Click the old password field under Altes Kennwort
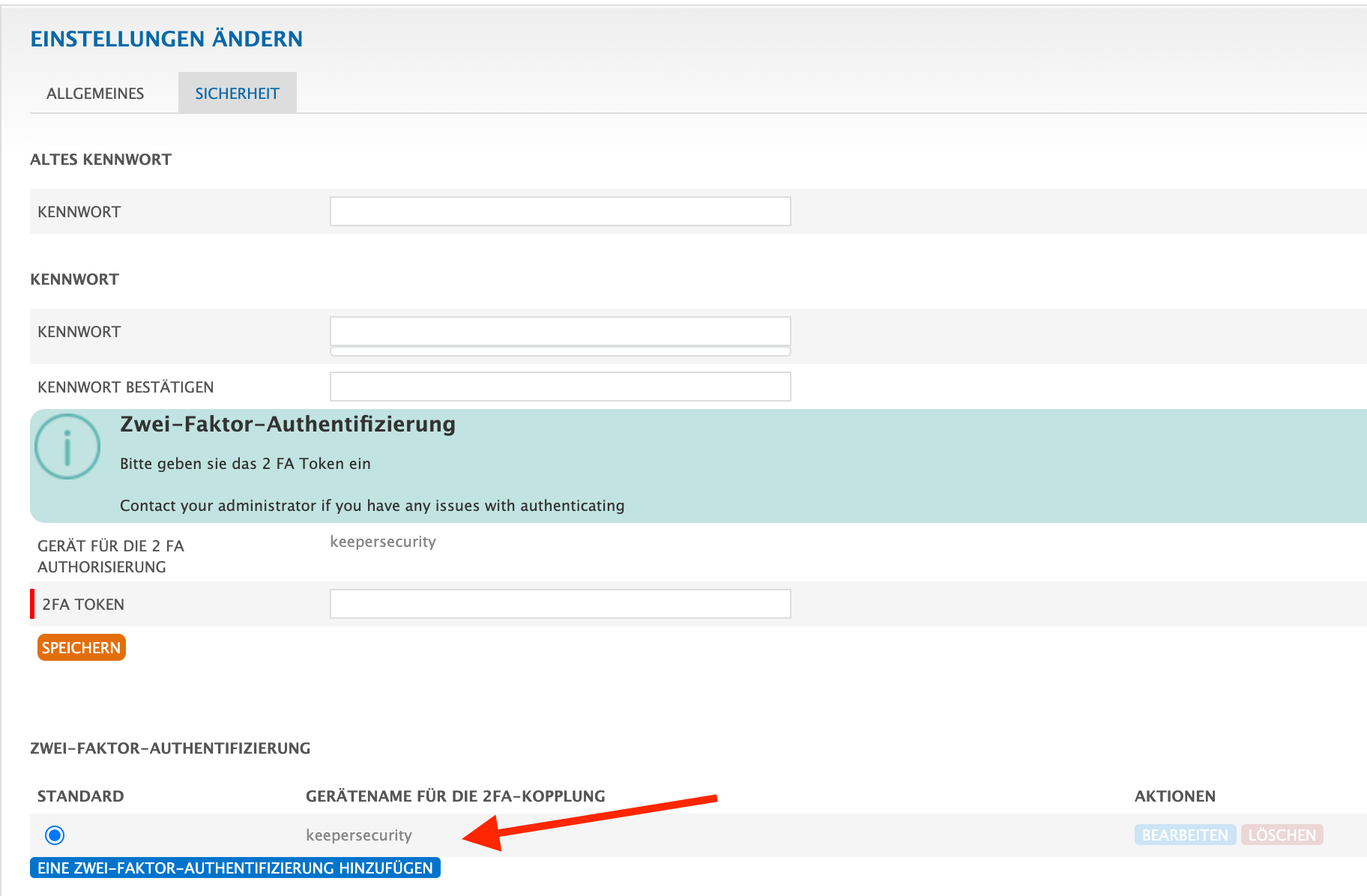The width and height of the screenshot is (1367, 896). (x=560, y=211)
